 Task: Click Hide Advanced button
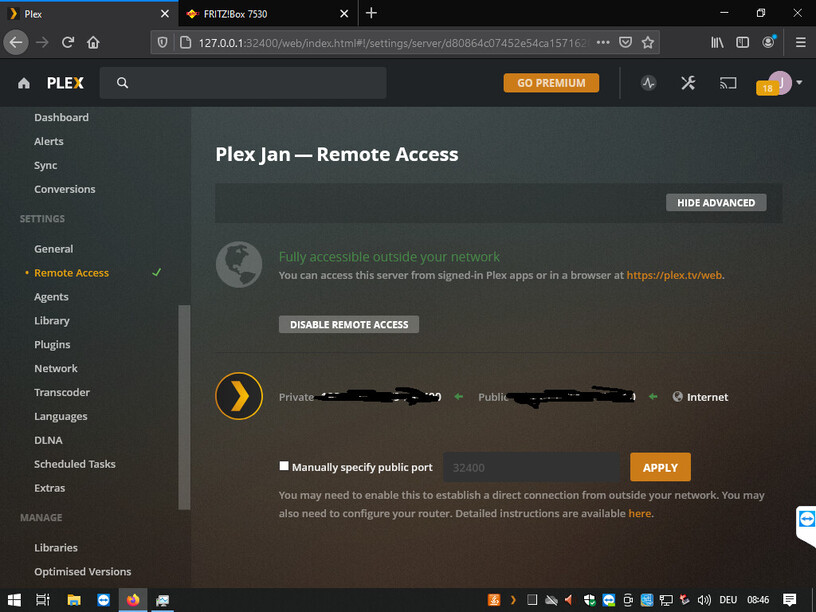pyautogui.click(x=716, y=203)
